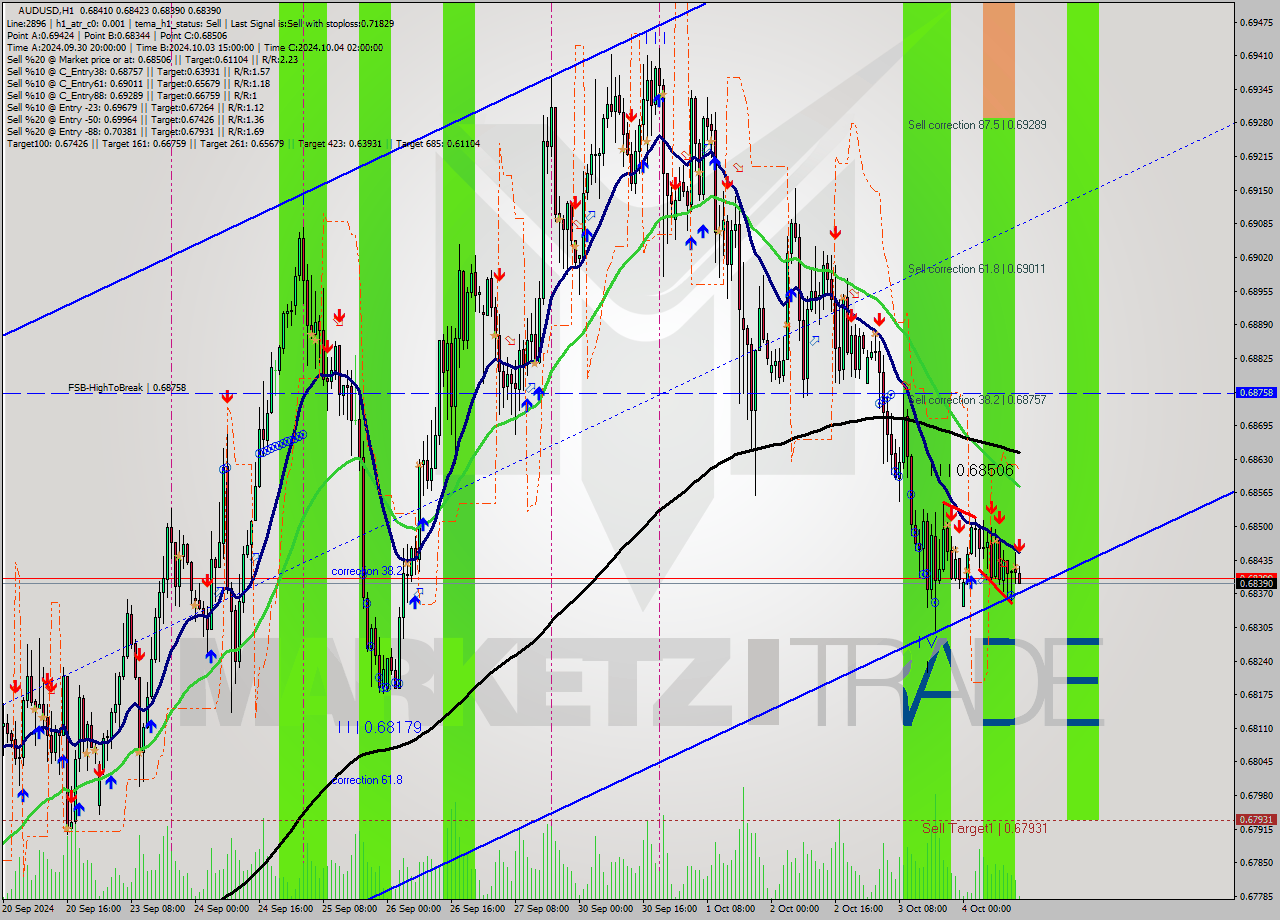Viewport: 1280px width, 920px height.
Task: Click the 0.67785 price axis value
Action: click(1255, 897)
